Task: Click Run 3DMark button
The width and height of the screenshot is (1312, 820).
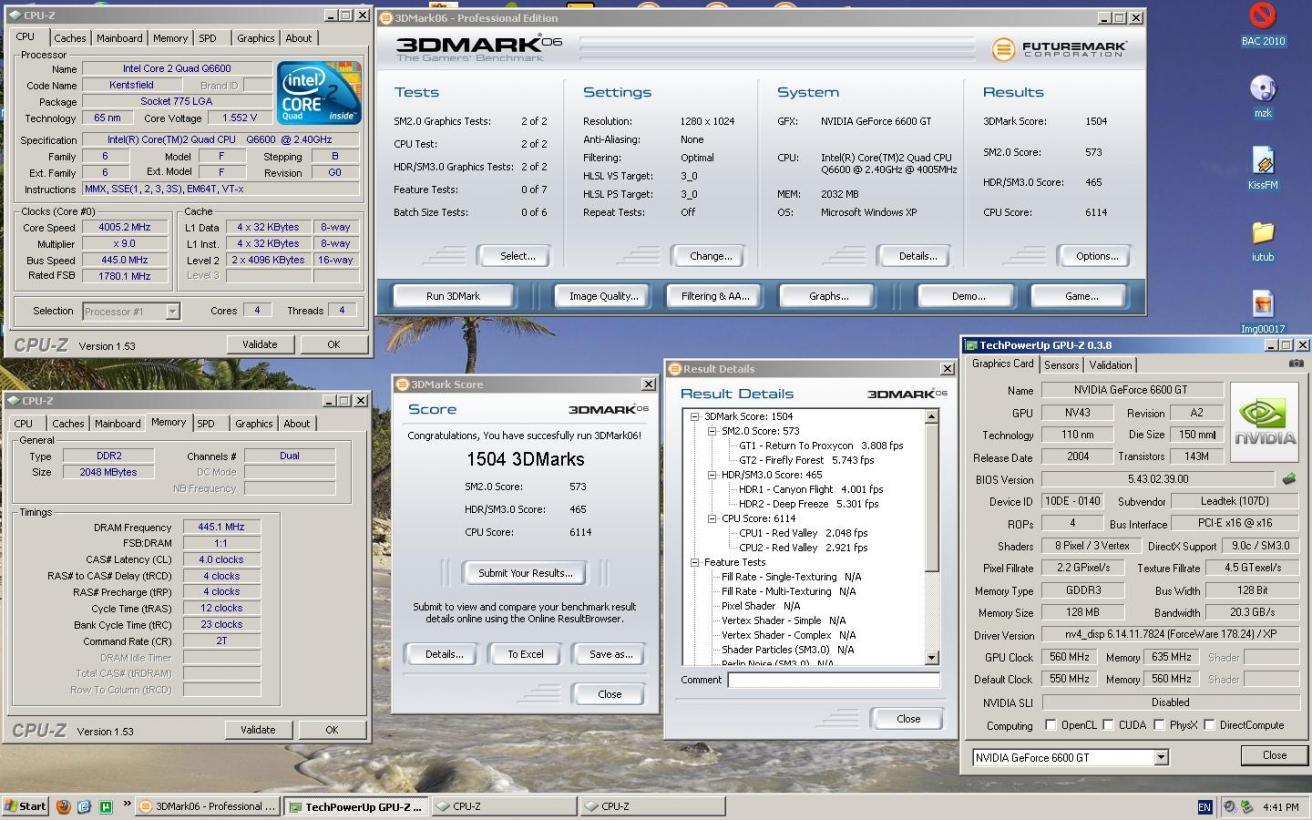Action: click(x=452, y=296)
